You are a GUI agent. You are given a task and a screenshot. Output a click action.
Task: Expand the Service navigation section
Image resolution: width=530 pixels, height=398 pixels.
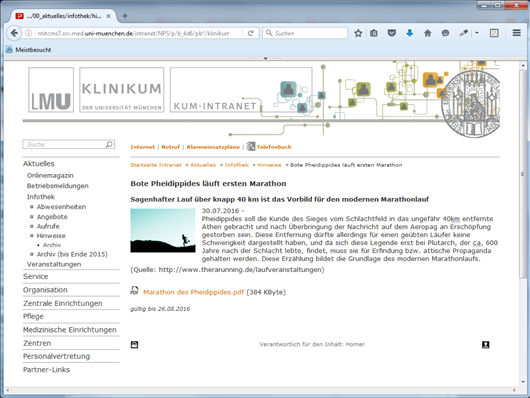[35, 277]
